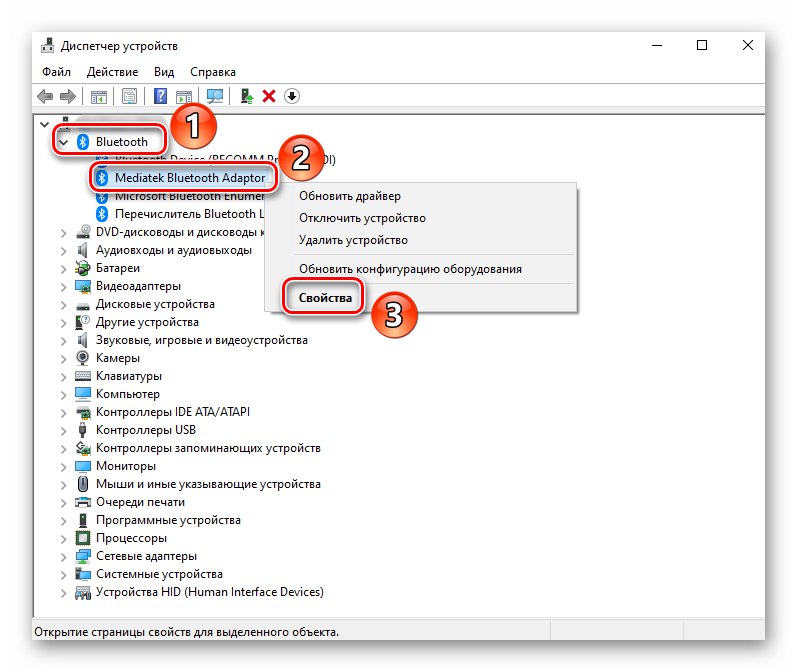Expand the Камеры category

point(64,358)
